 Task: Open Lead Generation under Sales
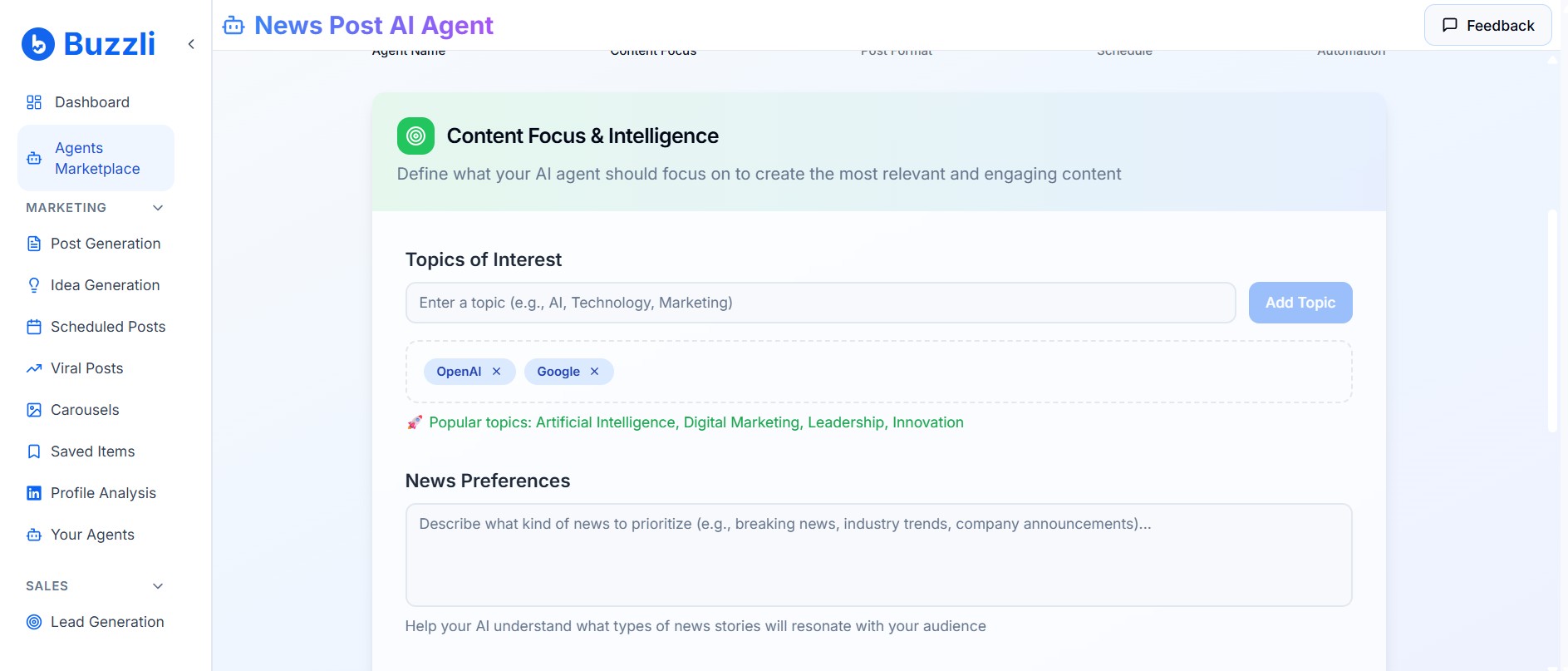[x=108, y=621]
